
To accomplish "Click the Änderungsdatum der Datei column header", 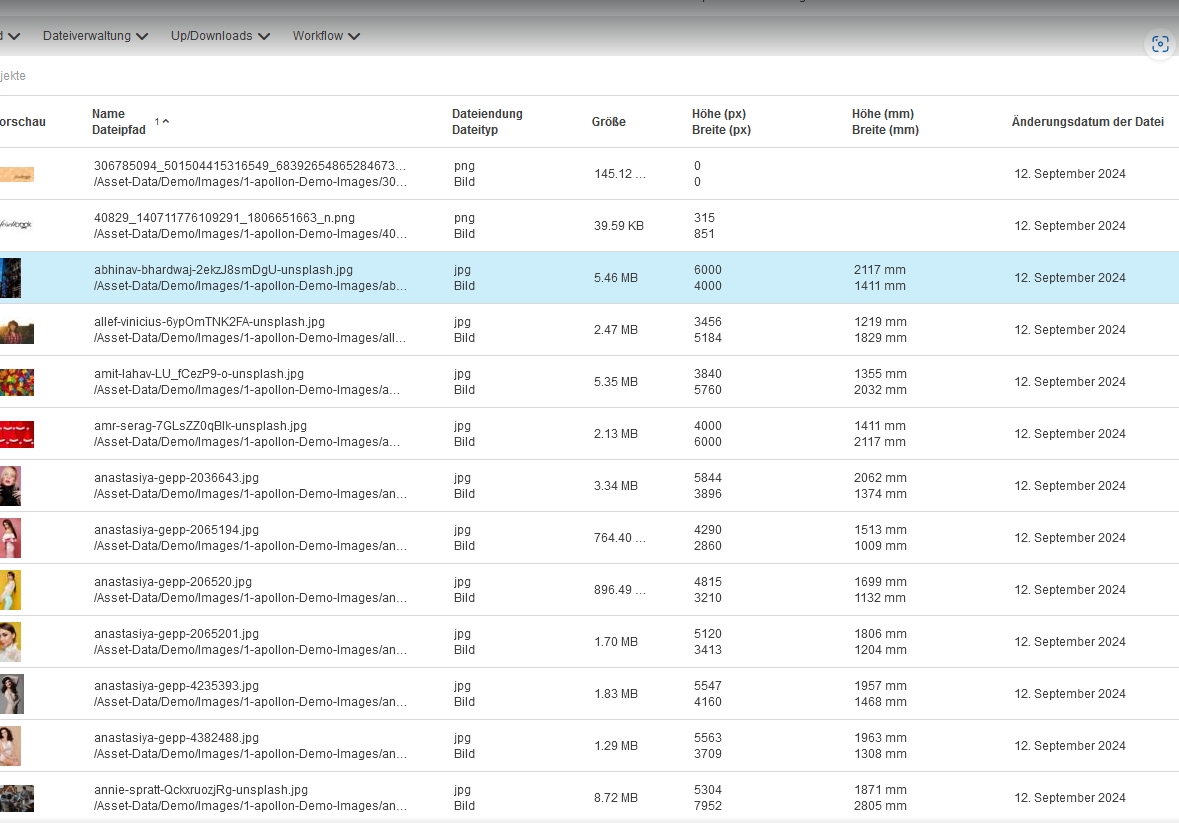I will [1087, 122].
